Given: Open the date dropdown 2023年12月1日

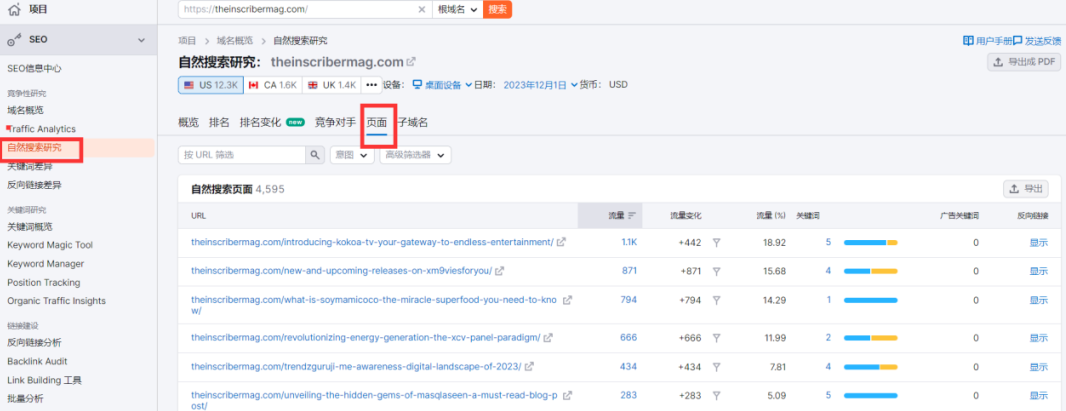Looking at the screenshot, I should [x=540, y=85].
